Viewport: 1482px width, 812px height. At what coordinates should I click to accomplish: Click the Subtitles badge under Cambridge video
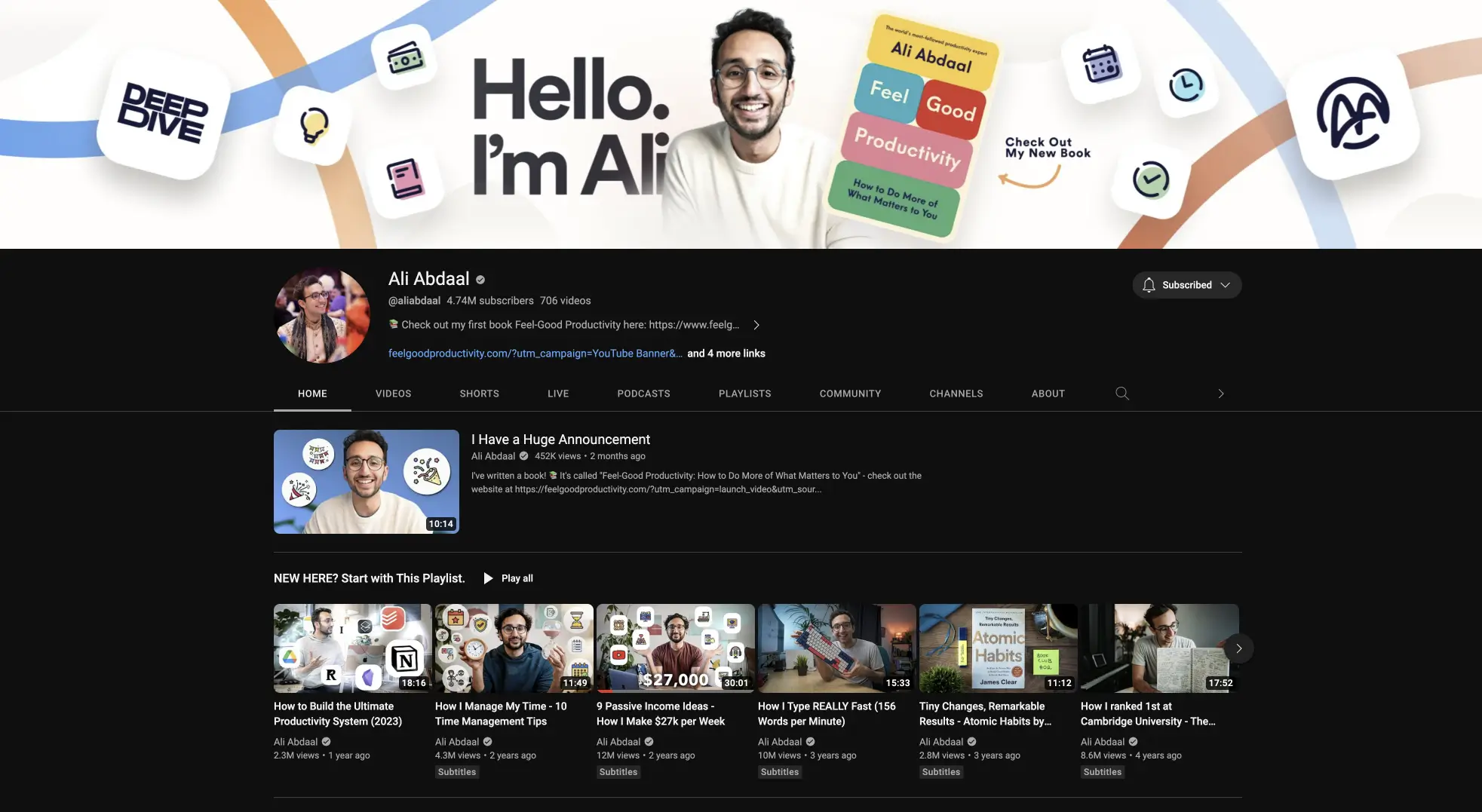point(1103,772)
